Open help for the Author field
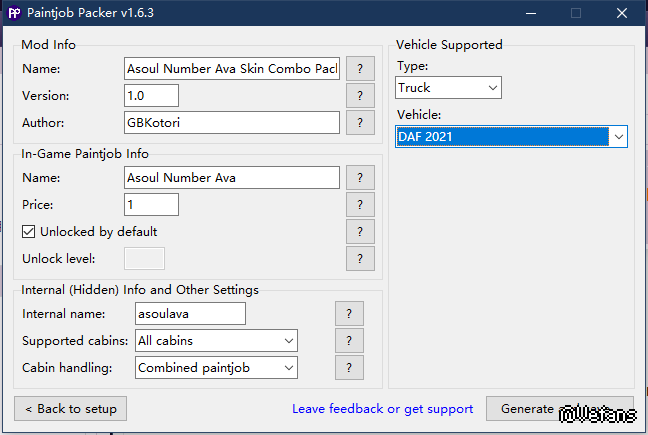This screenshot has width=648, height=435. [x=360, y=123]
